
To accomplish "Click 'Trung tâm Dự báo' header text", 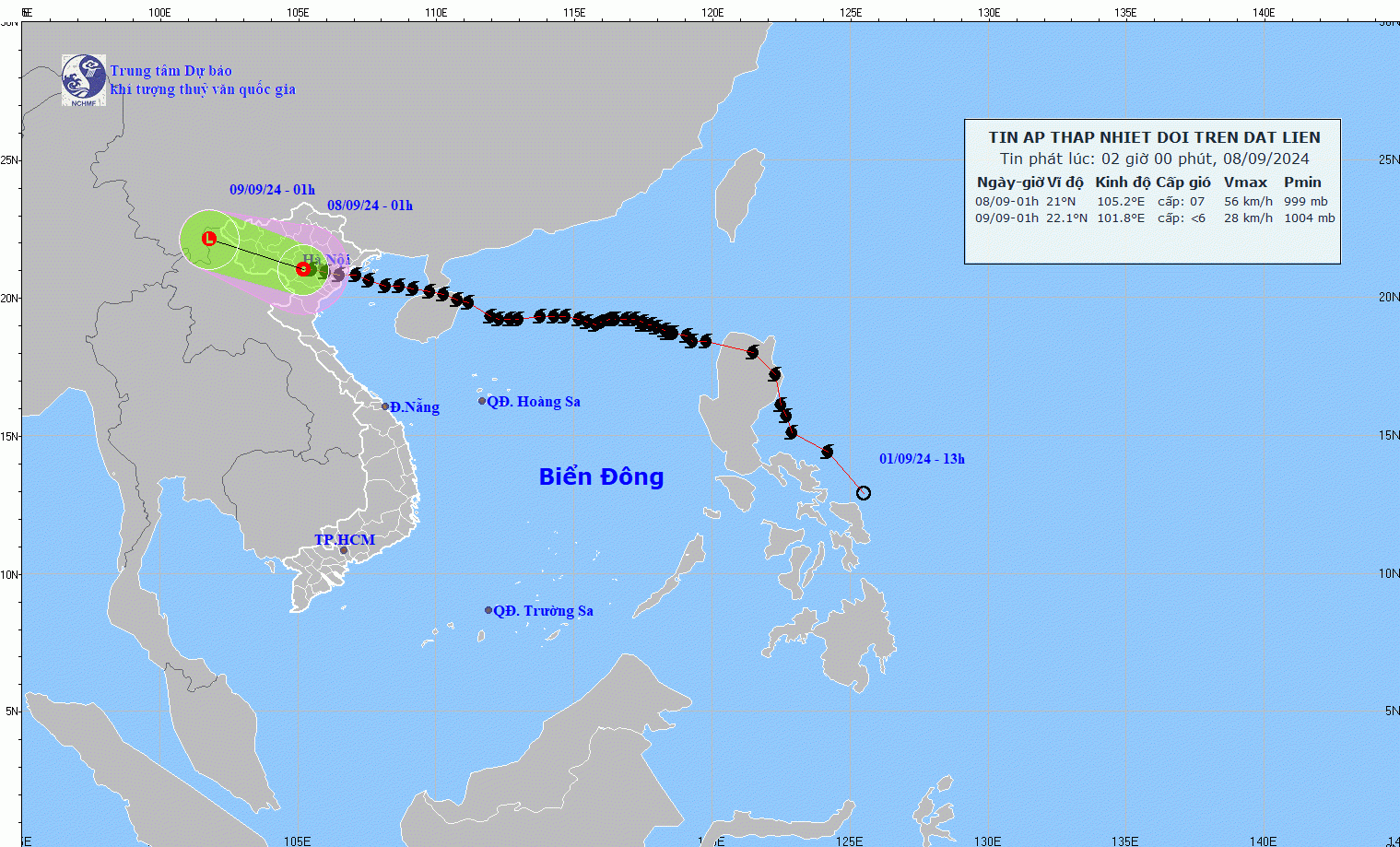I will tap(171, 71).
